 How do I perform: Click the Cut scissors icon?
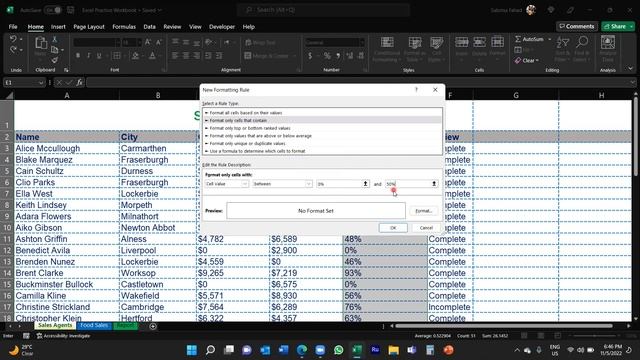54,39
